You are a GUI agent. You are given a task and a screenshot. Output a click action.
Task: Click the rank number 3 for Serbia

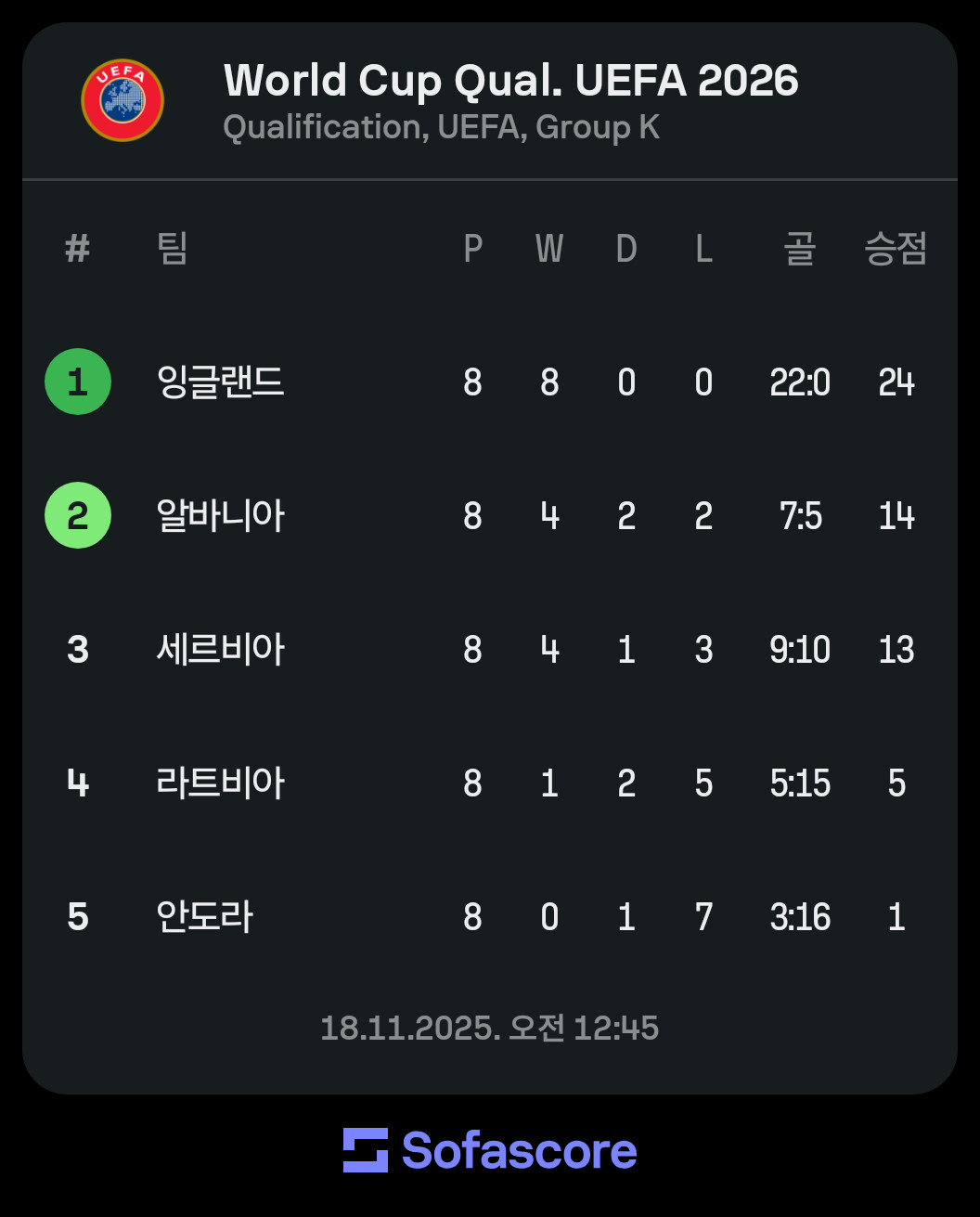tap(78, 650)
